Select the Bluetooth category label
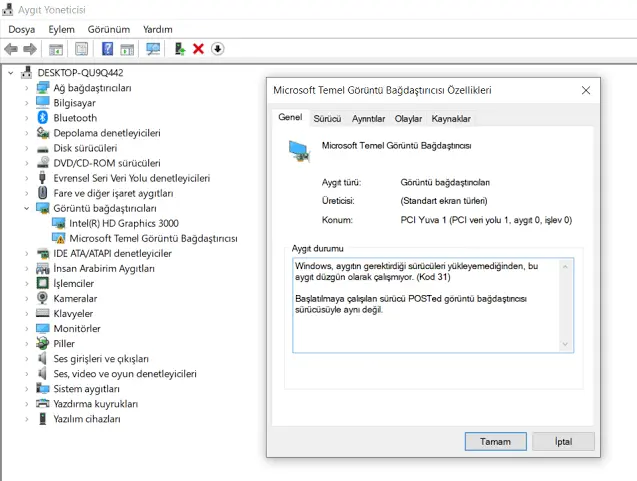 tap(75, 118)
